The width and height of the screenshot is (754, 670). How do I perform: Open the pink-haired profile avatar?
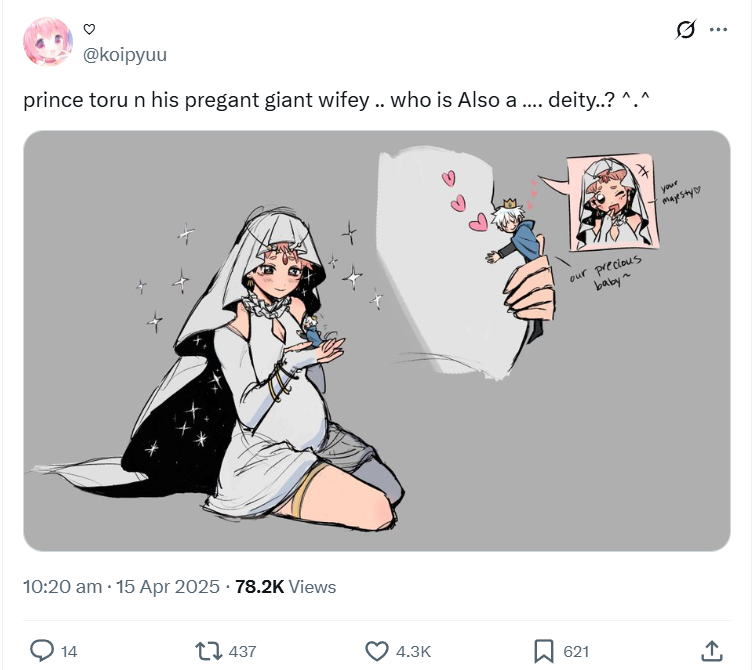pyautogui.click(x=48, y=41)
